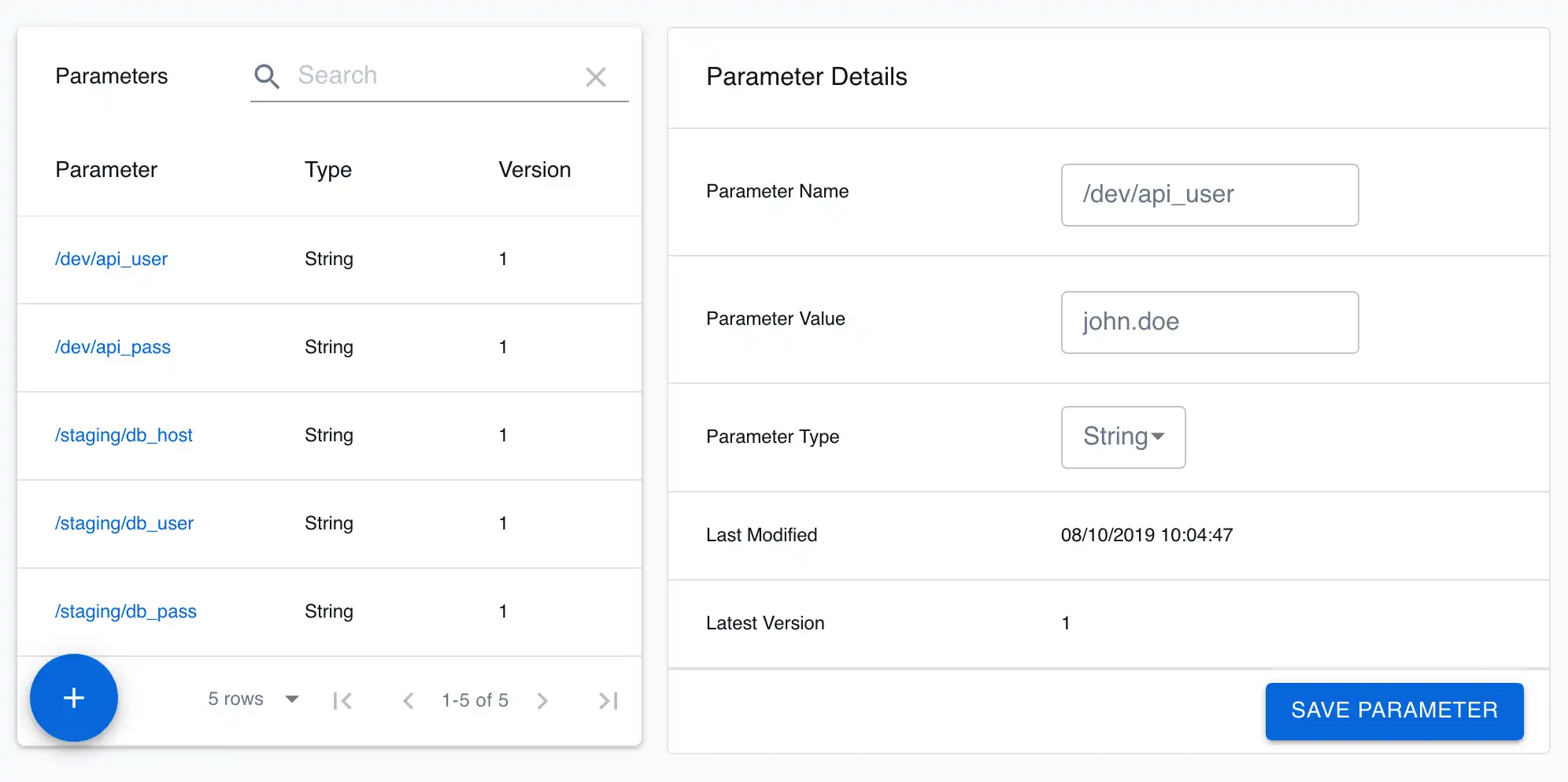Clear the search field with X icon
This screenshot has height=782, width=1568.
click(x=596, y=77)
